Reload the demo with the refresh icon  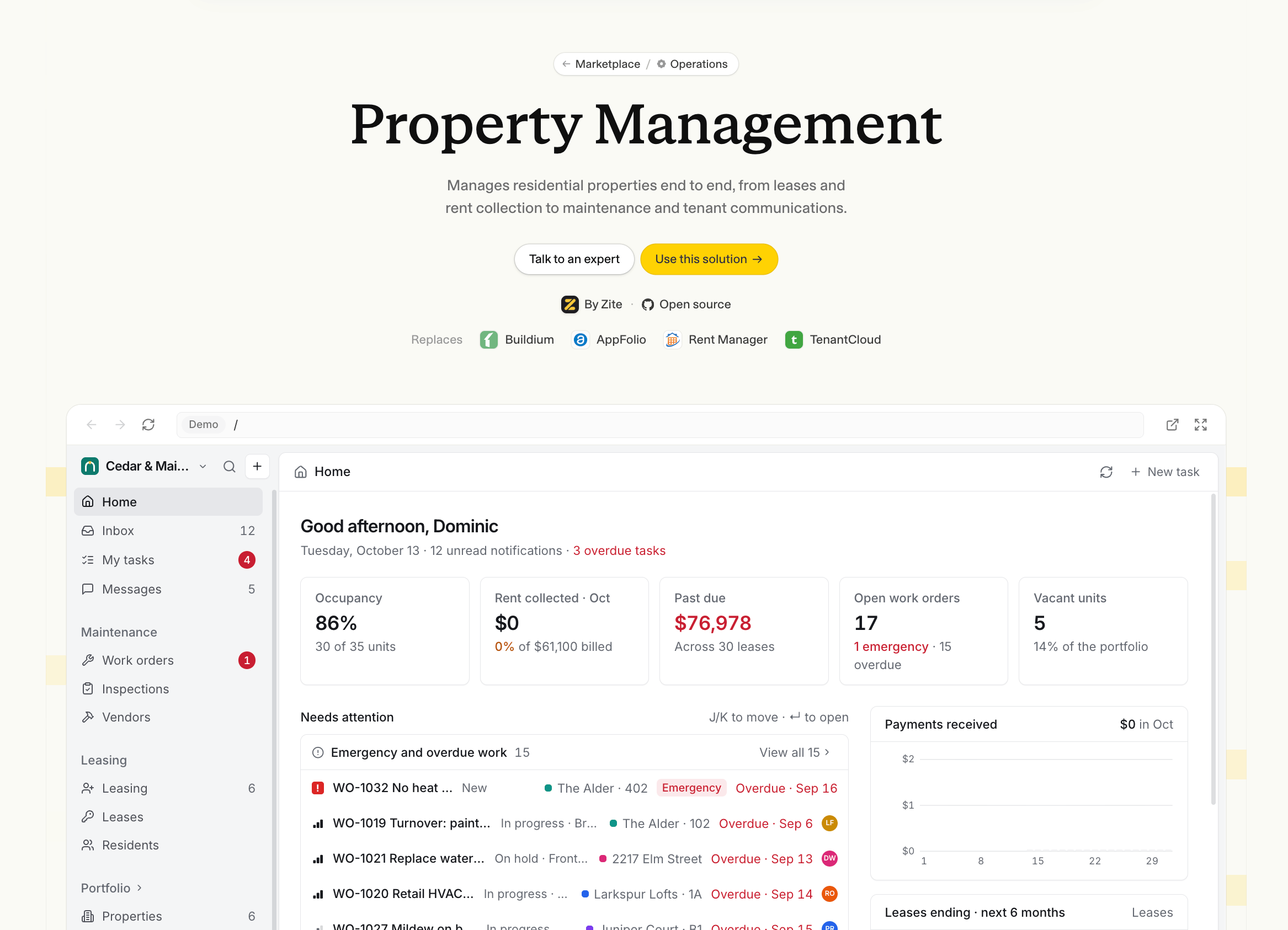click(148, 425)
